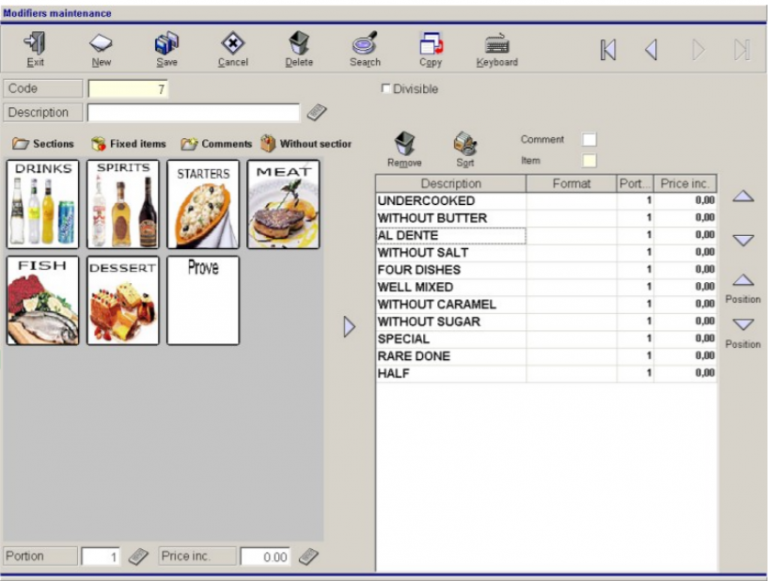This screenshot has height=581, width=768.
Task: Save the modifier using Save icon
Action: pos(166,48)
